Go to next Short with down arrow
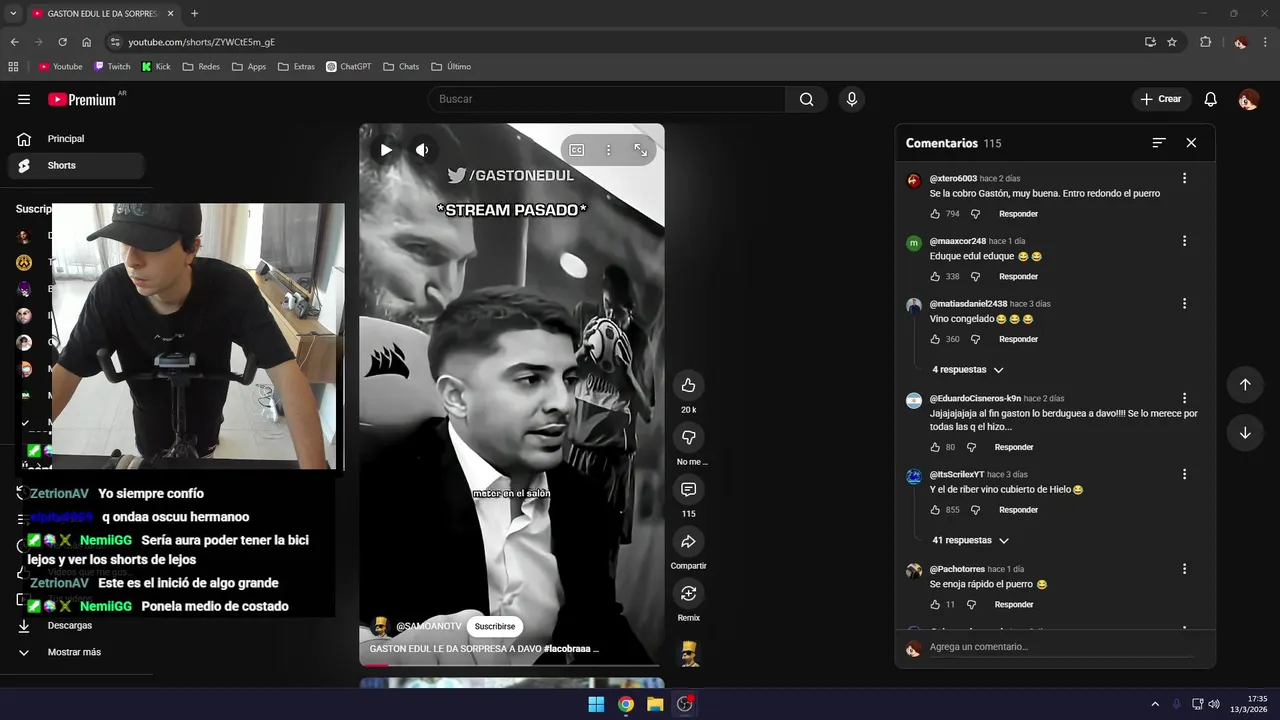 1245,433
